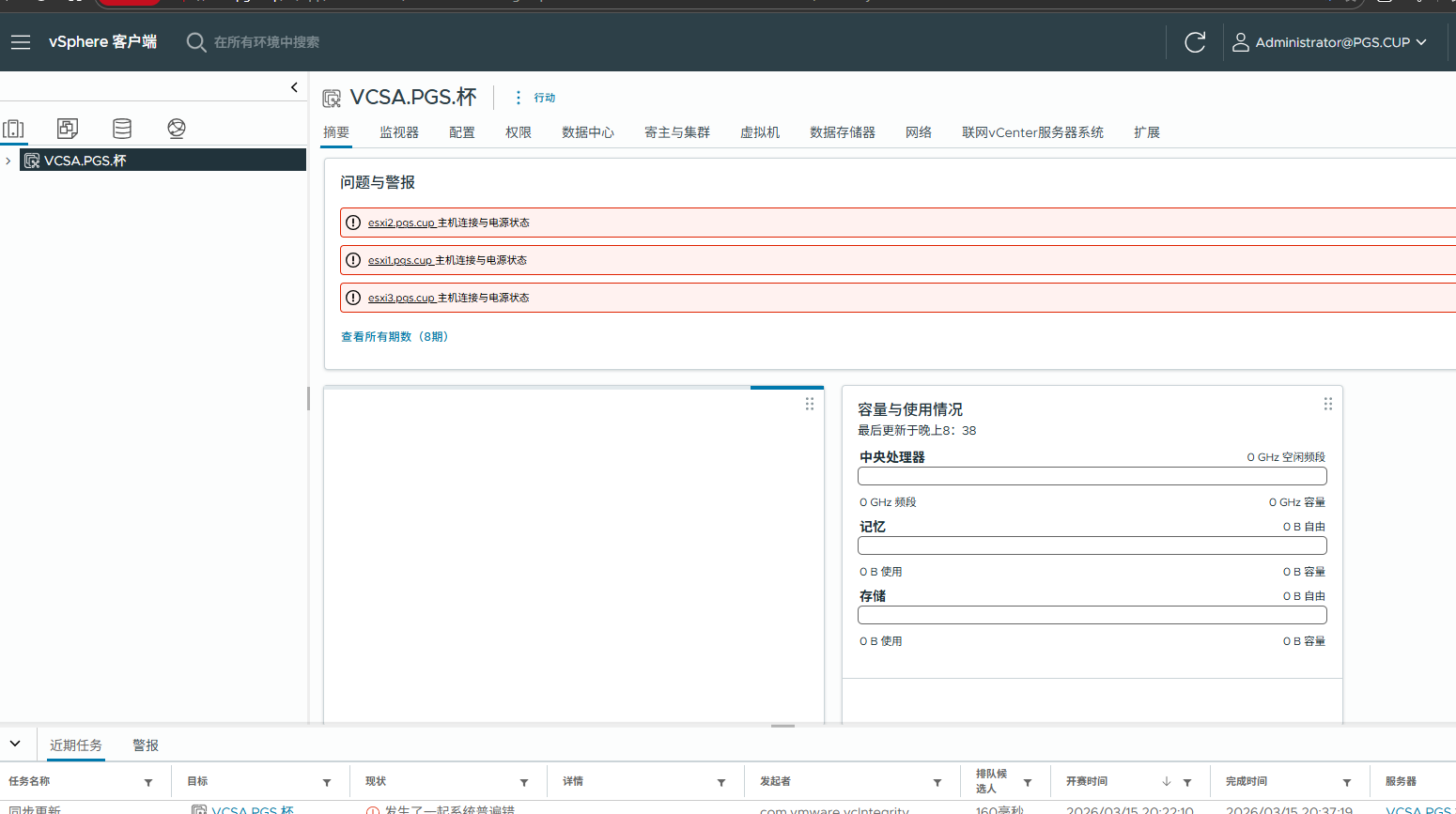Open the Networking inventory view
The width and height of the screenshot is (1456, 814).
(176, 129)
